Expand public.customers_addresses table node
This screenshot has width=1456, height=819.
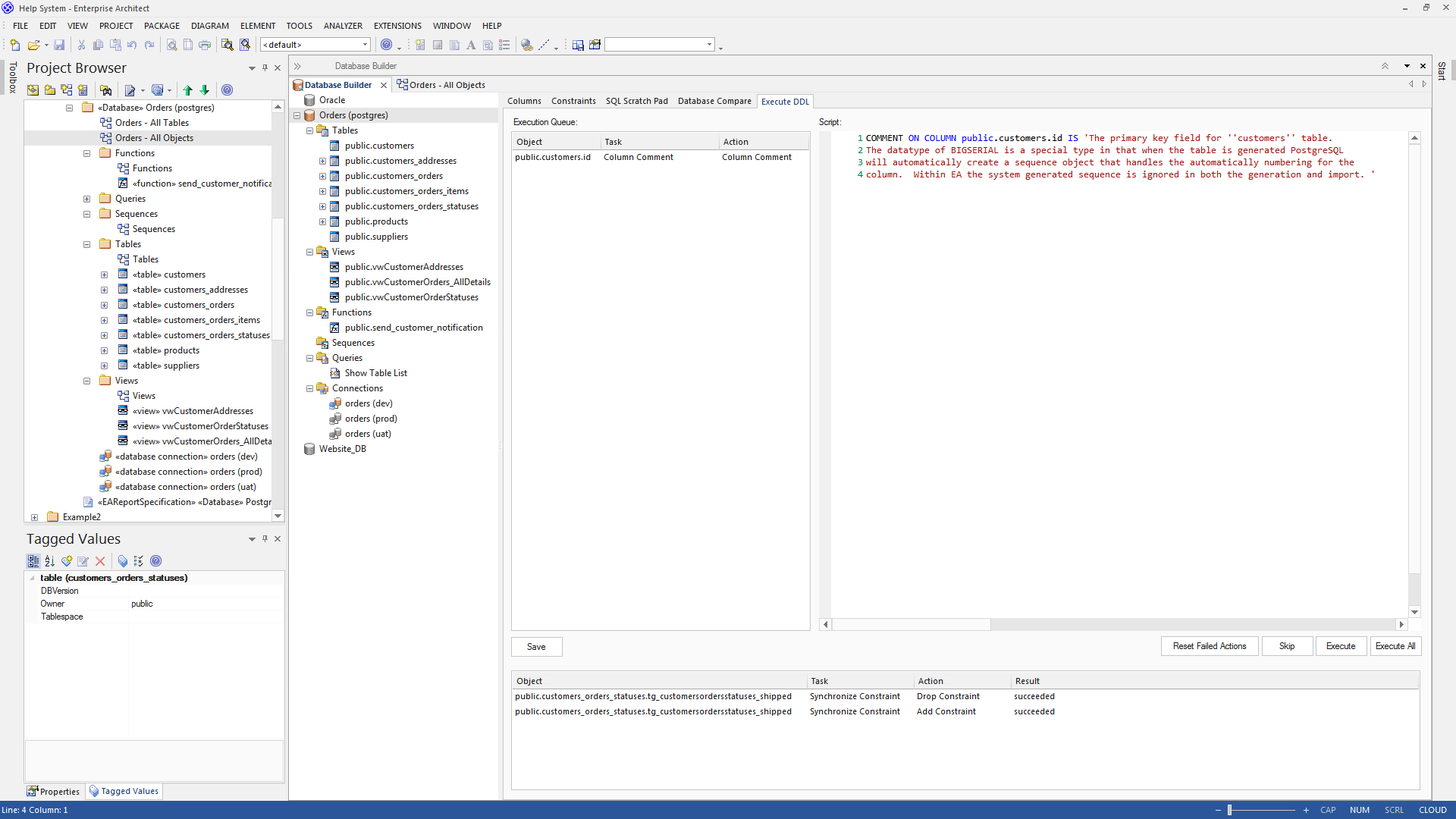[322, 161]
